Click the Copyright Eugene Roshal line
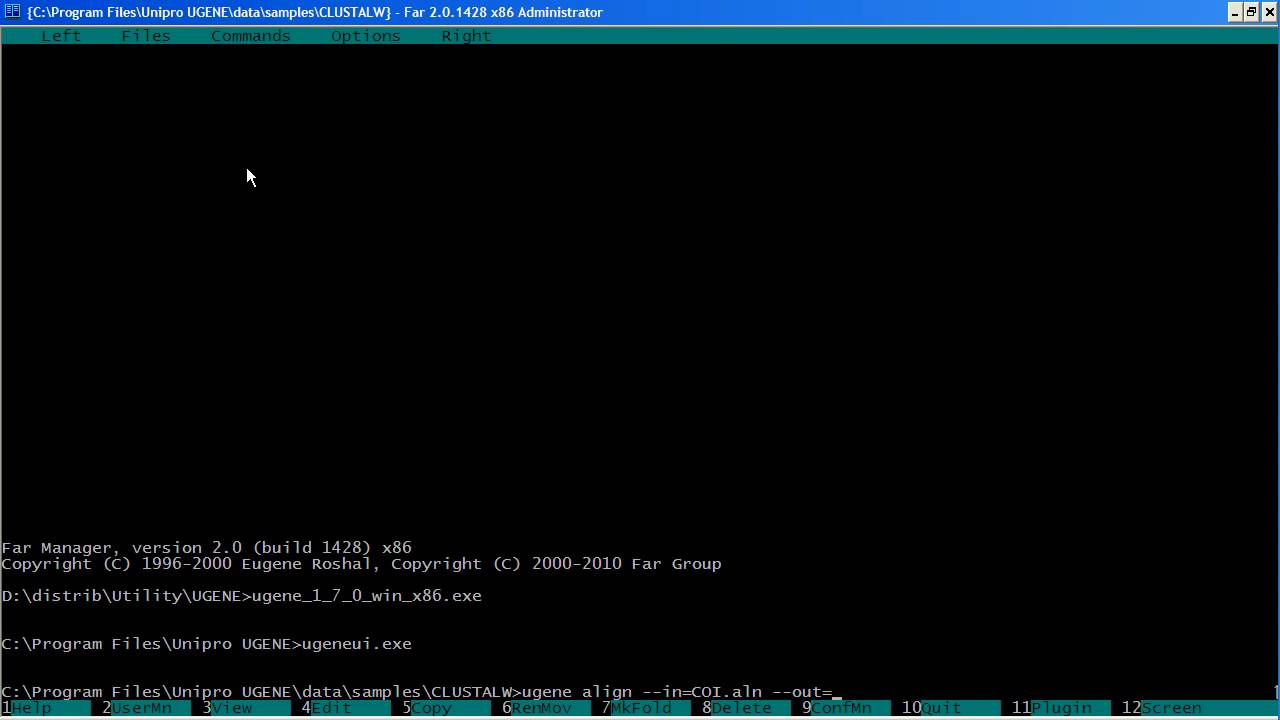Screen dimensions: 1280x720 tap(362, 564)
